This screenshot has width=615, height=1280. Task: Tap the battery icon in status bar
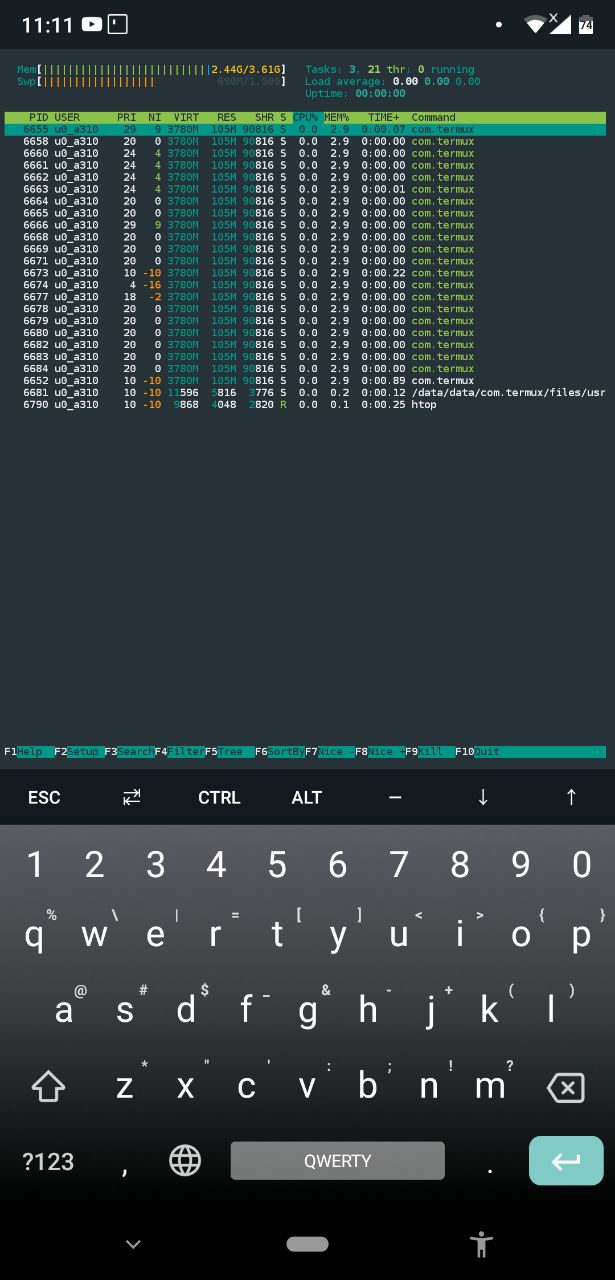585,24
